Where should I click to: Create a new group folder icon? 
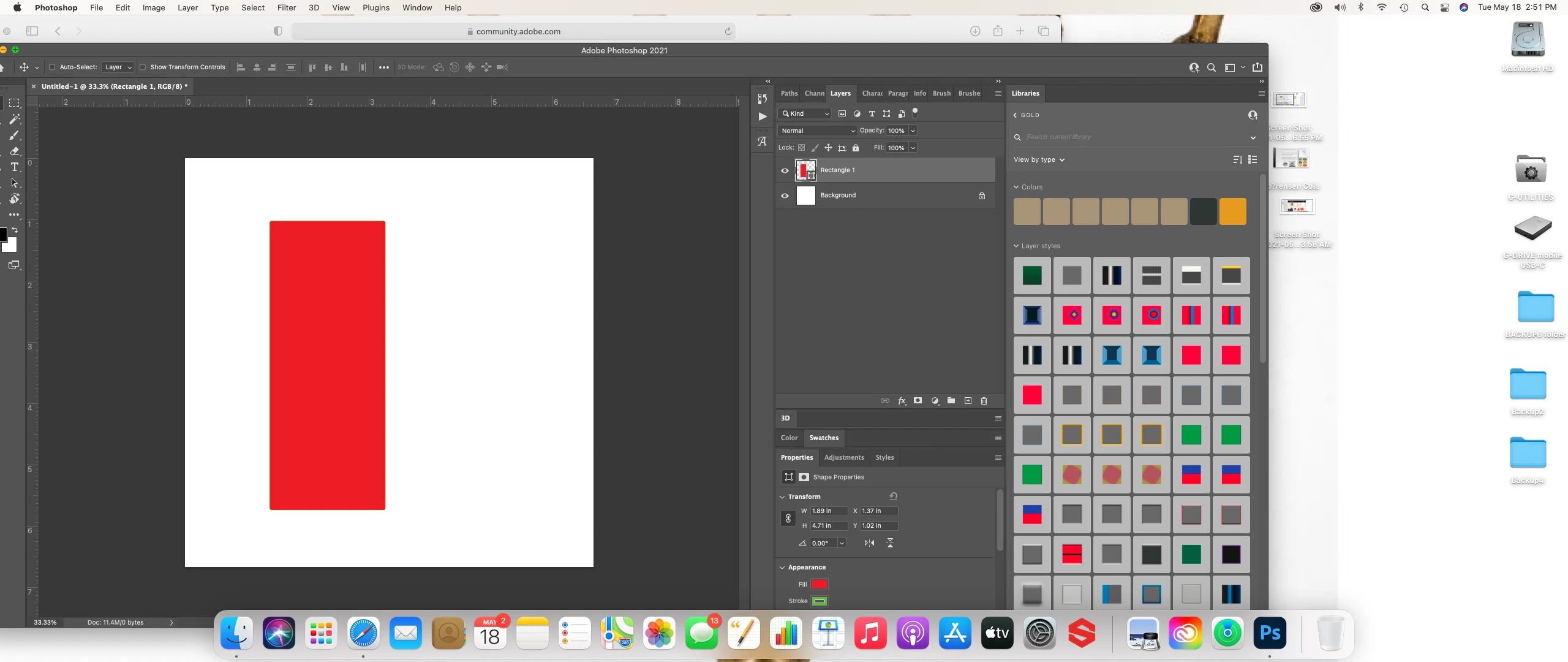[x=951, y=401]
